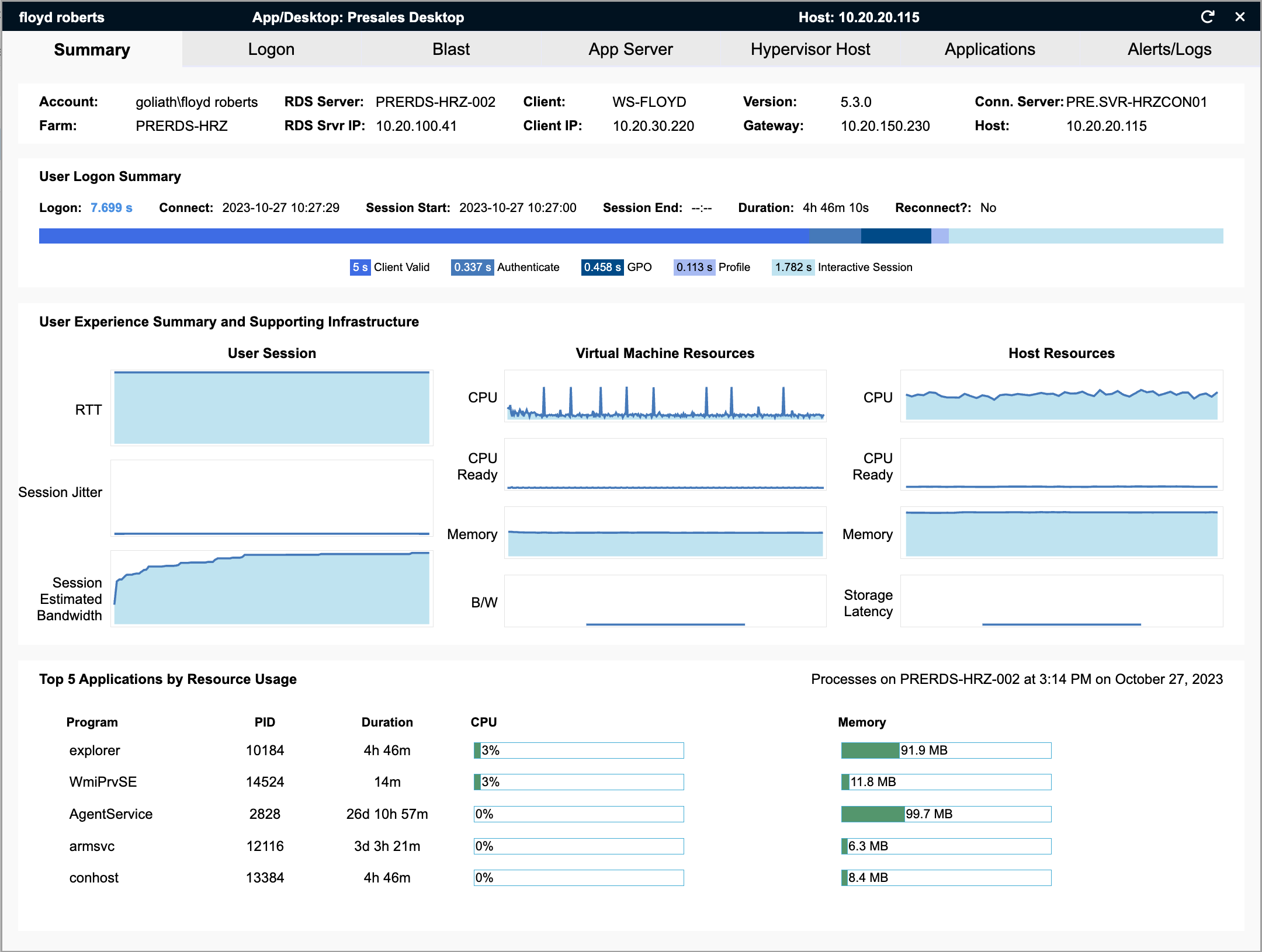Viewport: 1262px width, 952px height.
Task: Switch to the Applications tab
Action: [x=990, y=49]
